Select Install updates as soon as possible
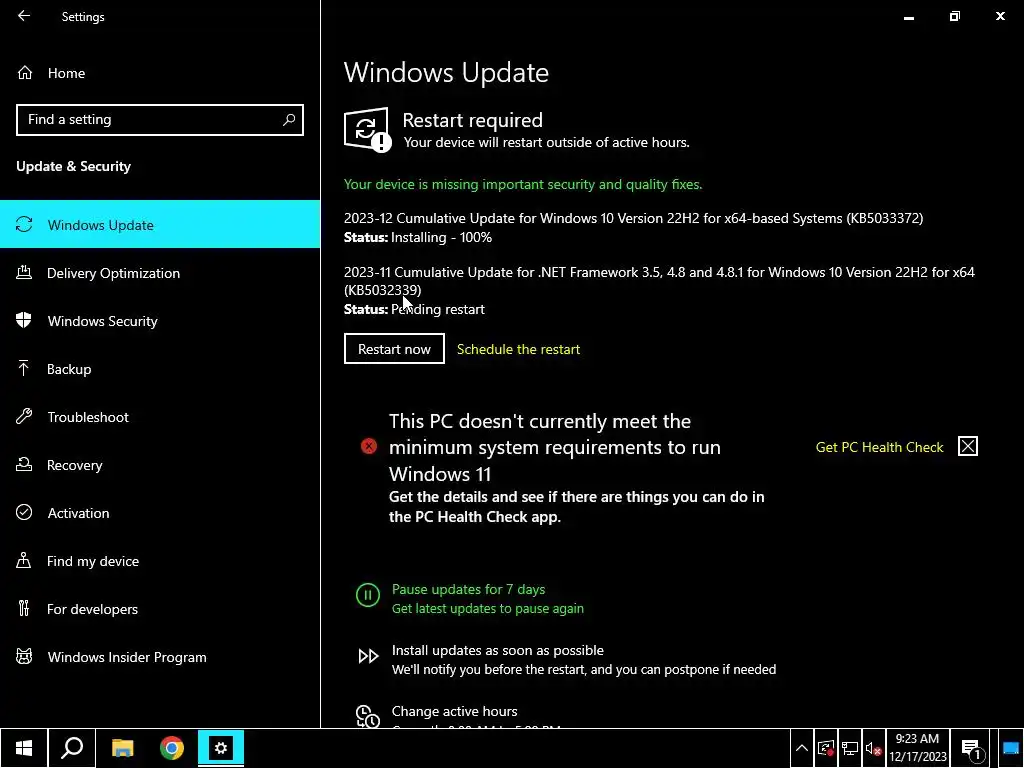This screenshot has width=1024, height=768. 498,650
